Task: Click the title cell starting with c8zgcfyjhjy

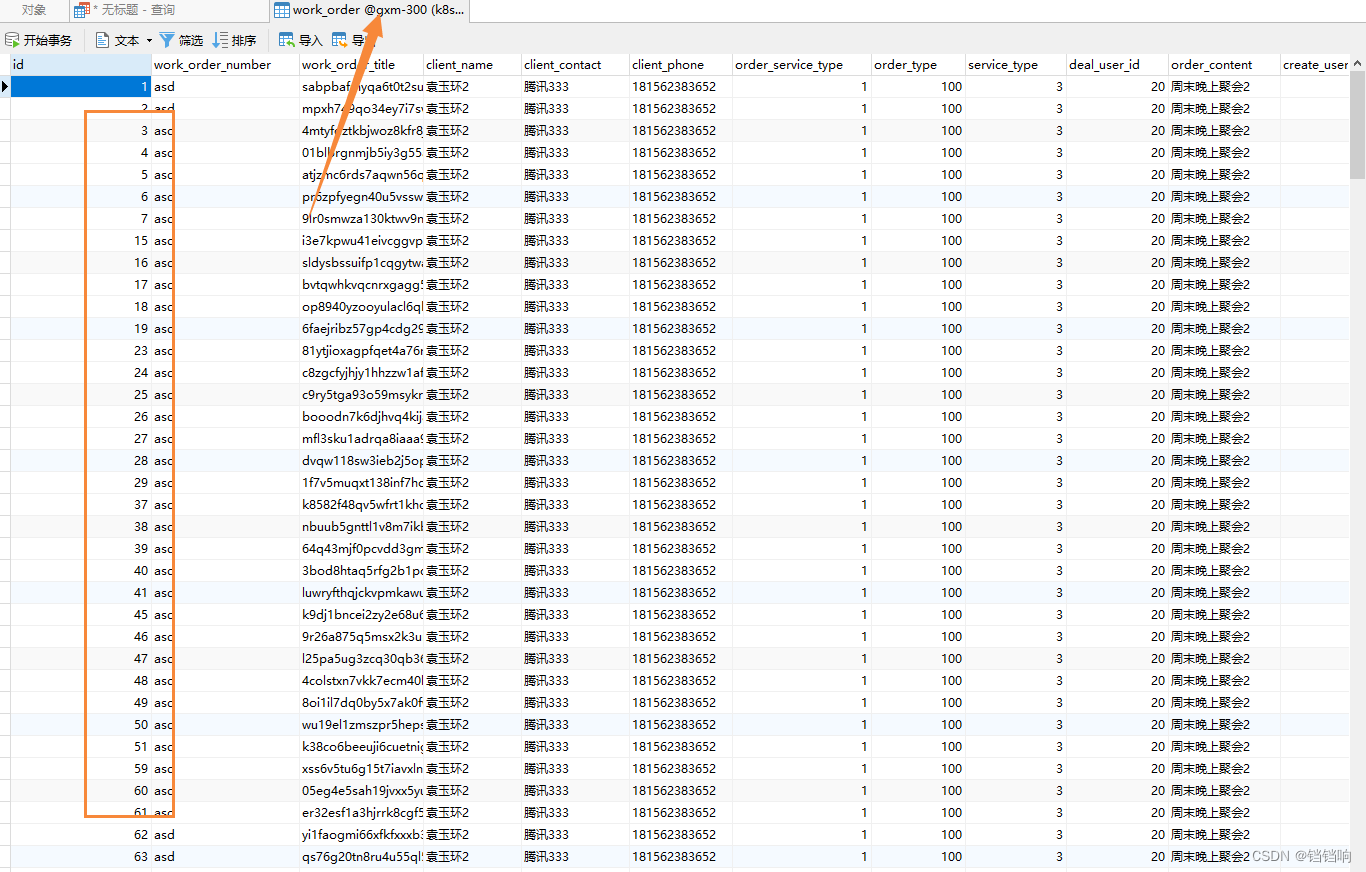Action: pyautogui.click(x=361, y=372)
